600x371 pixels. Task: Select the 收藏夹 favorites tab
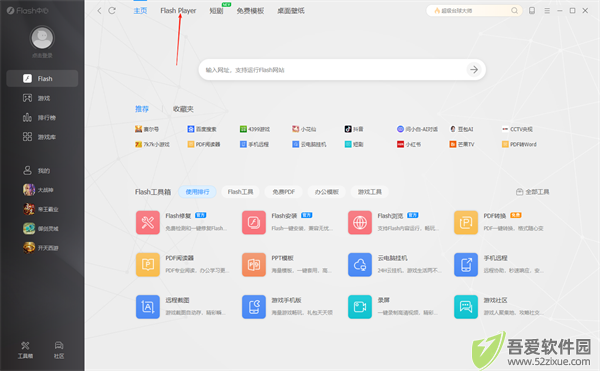pyautogui.click(x=183, y=109)
